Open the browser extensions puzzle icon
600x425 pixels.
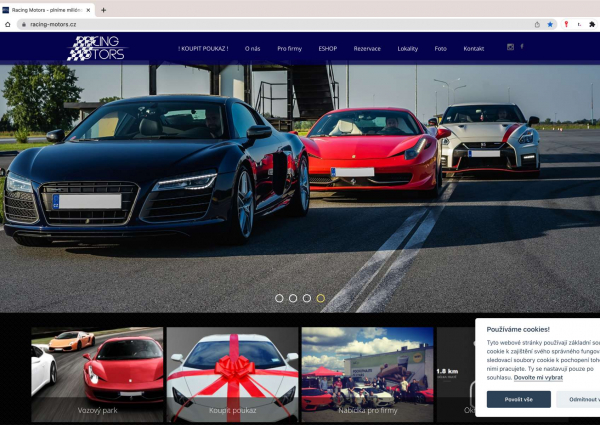[x=592, y=24]
